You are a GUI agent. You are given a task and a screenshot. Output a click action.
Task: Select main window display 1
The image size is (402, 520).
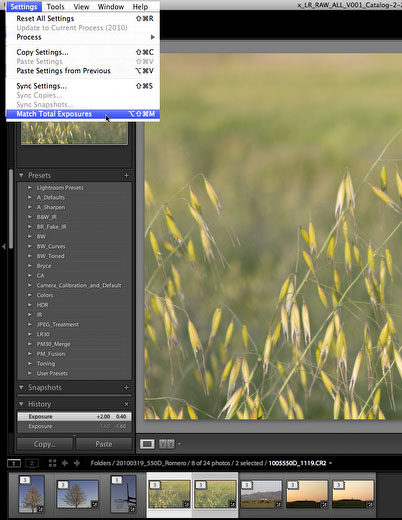point(14,463)
